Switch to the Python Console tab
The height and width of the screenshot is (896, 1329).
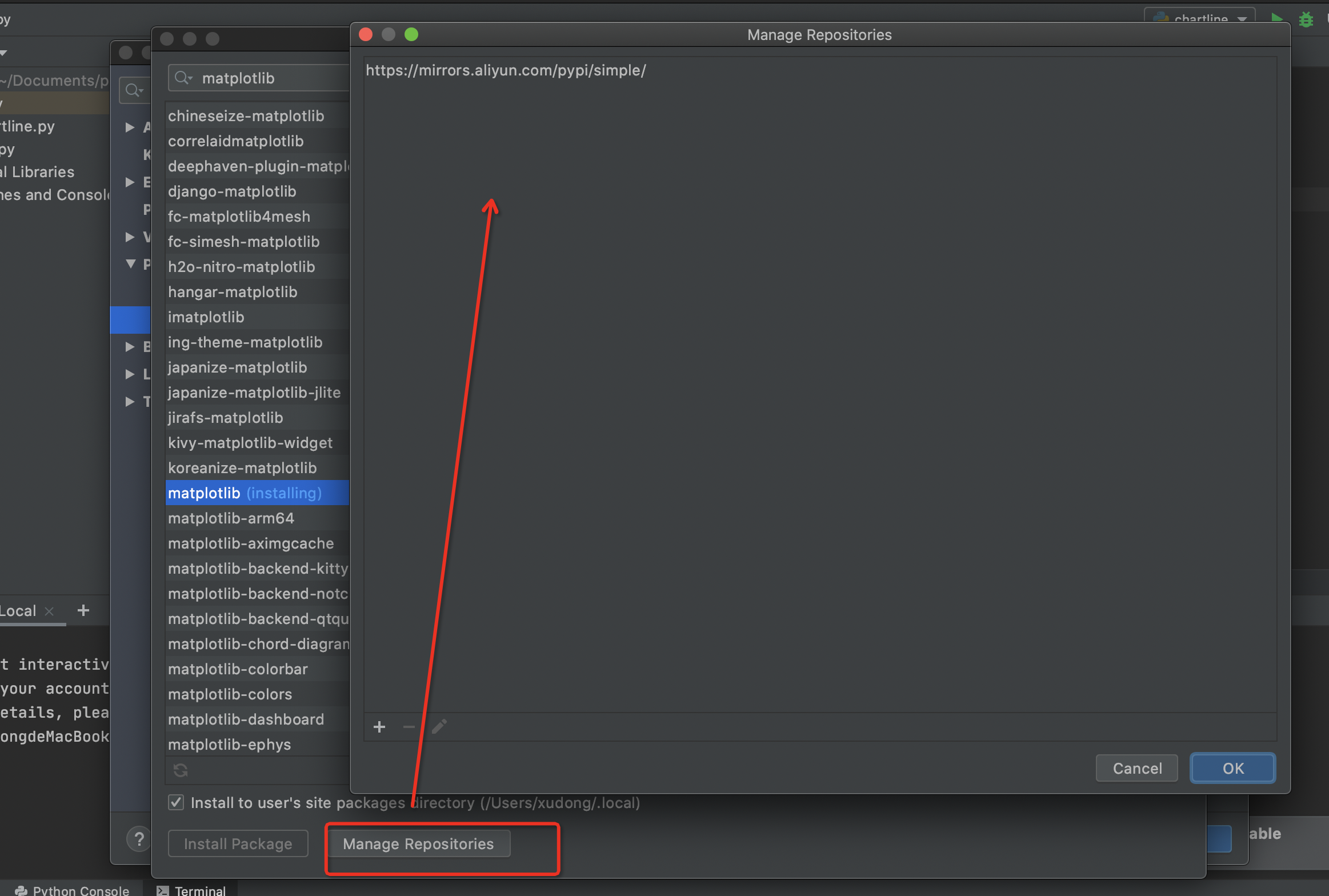[72, 890]
